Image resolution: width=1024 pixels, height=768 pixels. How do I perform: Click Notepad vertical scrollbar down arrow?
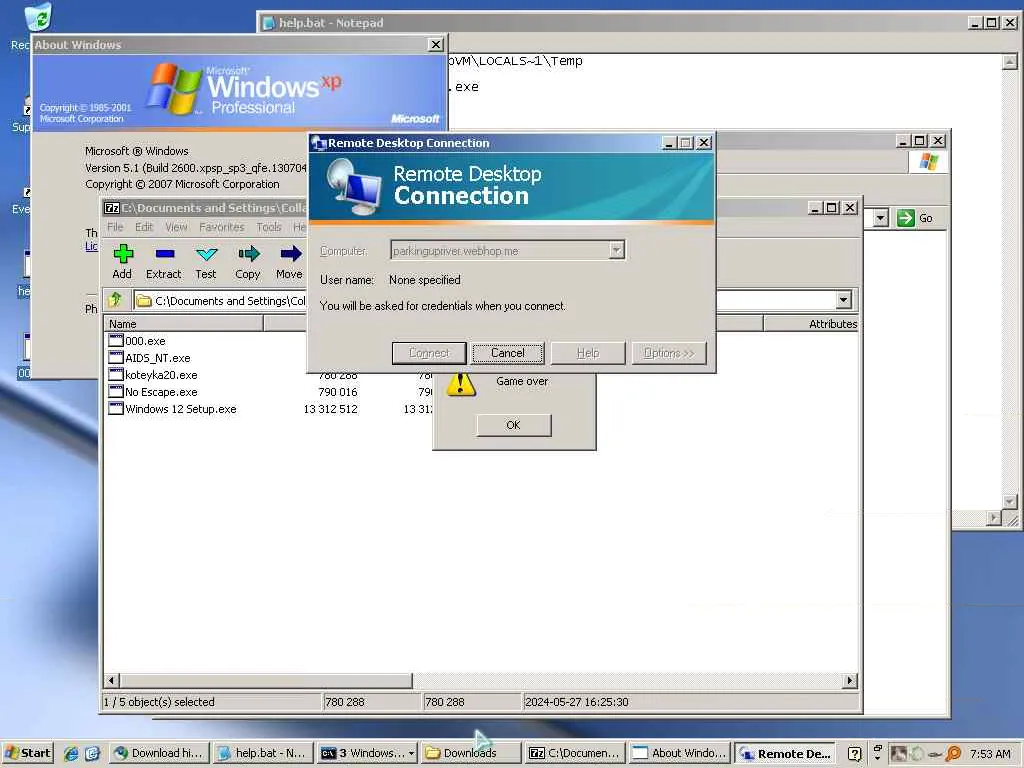pyautogui.click(x=1010, y=502)
